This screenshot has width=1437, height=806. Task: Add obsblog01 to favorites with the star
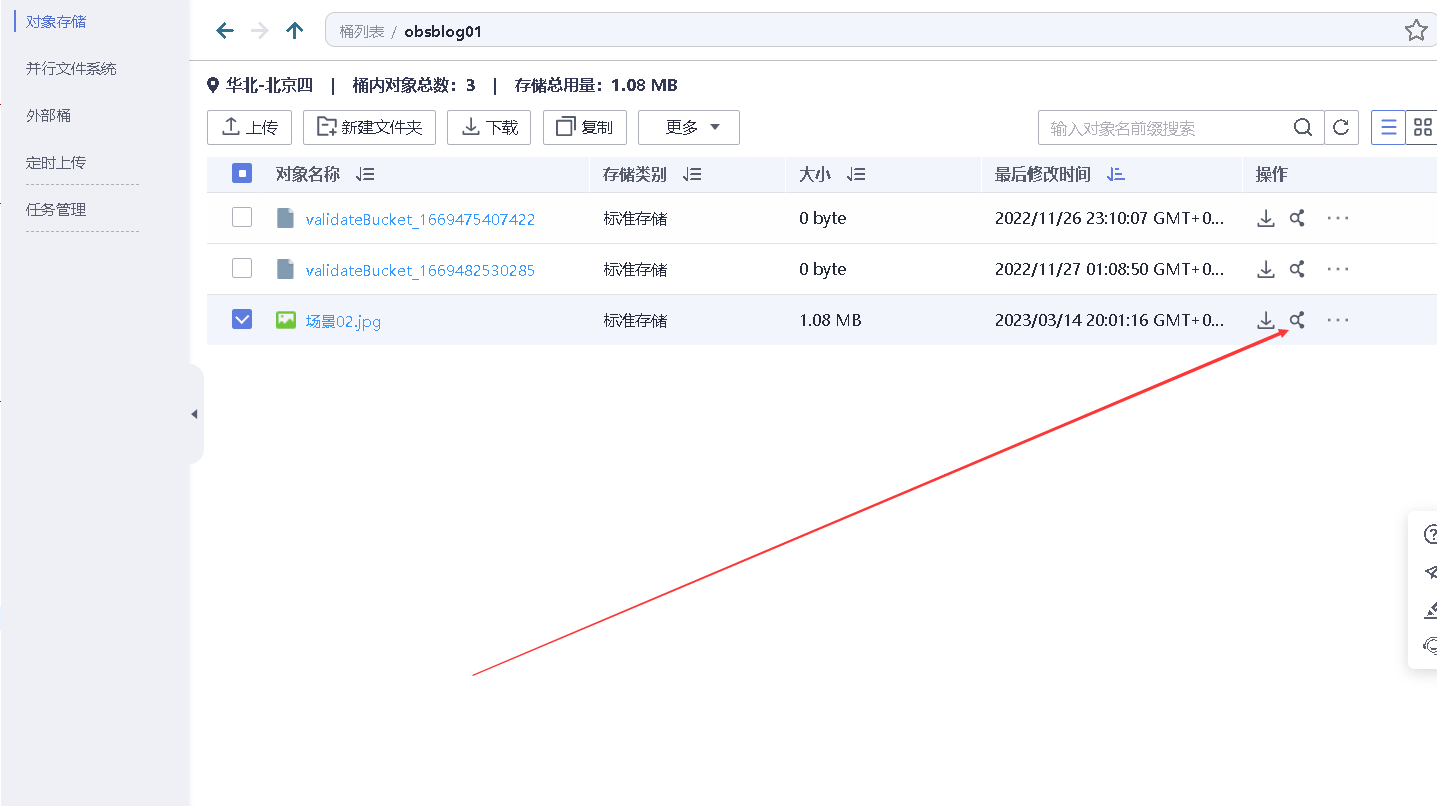(1416, 30)
